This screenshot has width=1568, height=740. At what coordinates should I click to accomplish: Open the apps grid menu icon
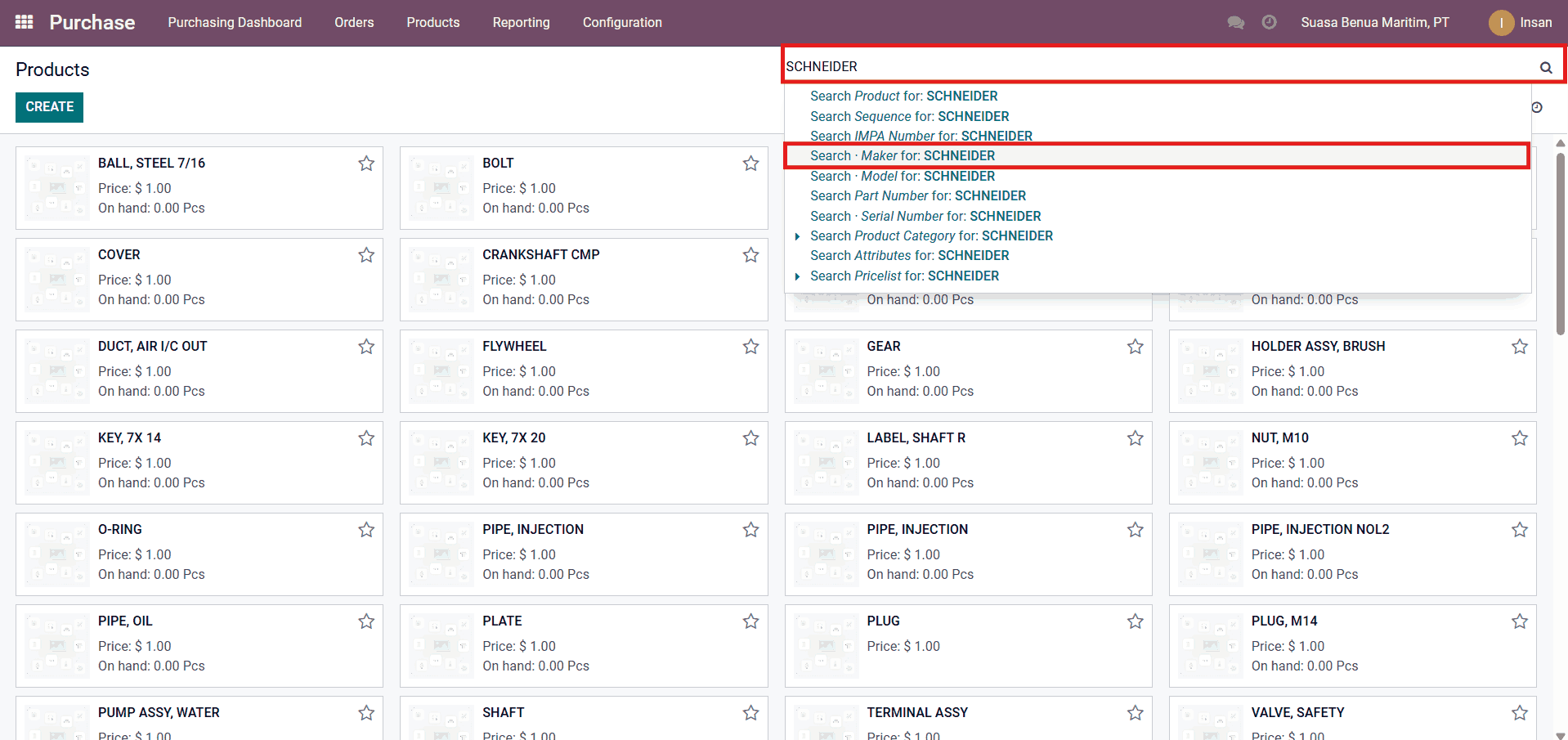pyautogui.click(x=25, y=22)
